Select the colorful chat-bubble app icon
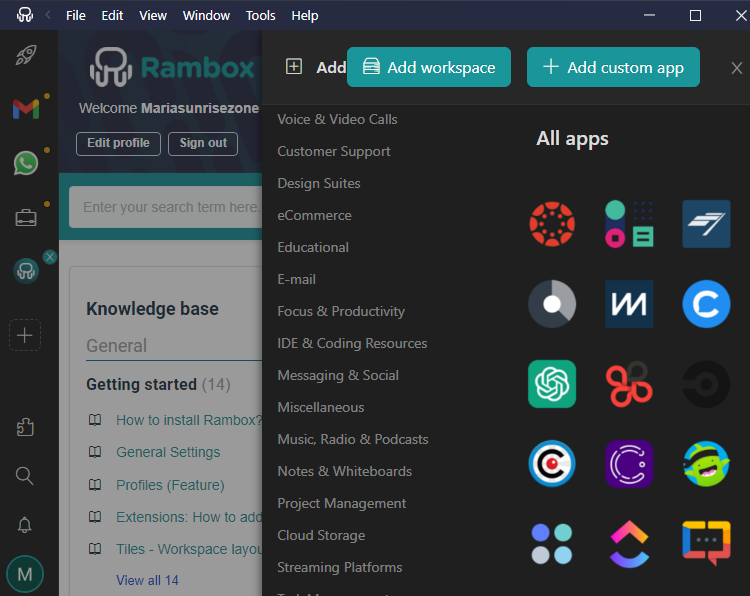This screenshot has width=750, height=596. (706, 543)
